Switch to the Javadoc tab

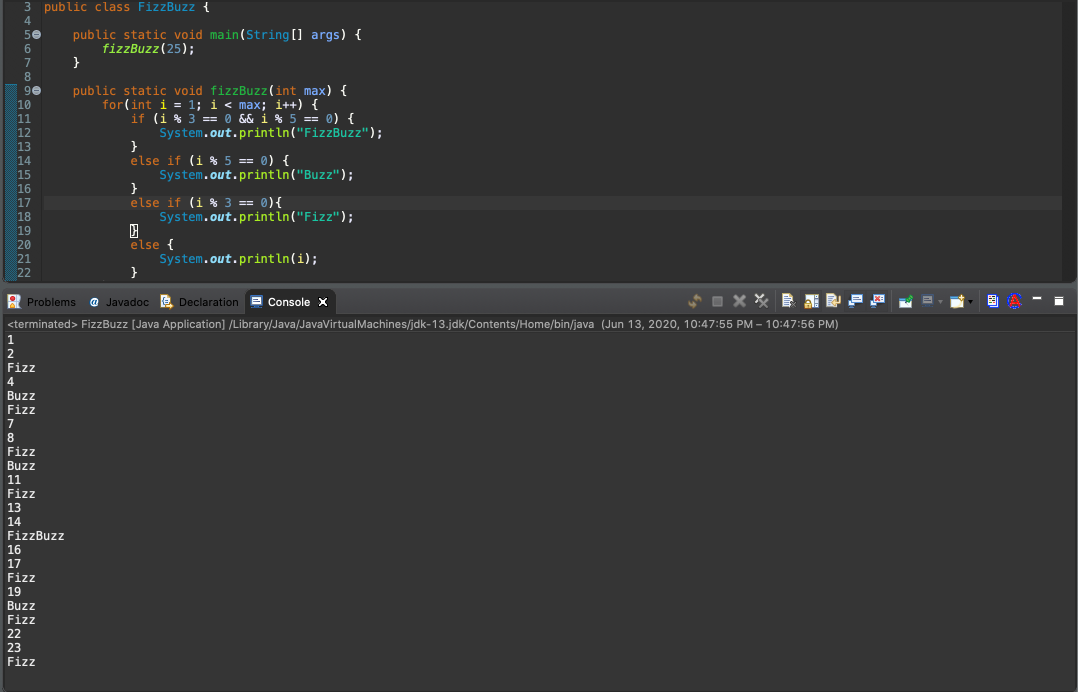[118, 301]
